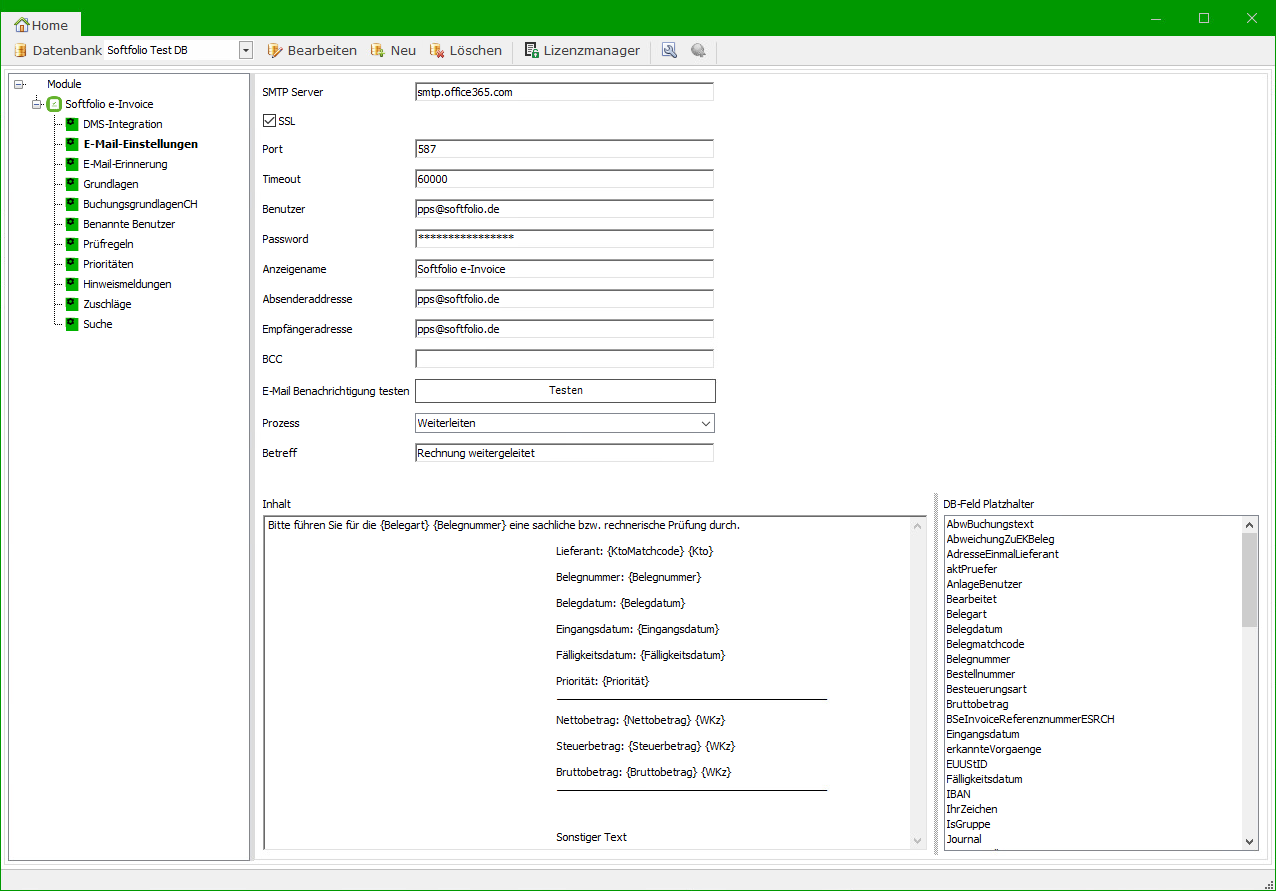Image resolution: width=1276 pixels, height=891 pixels.
Task: Select Fälligkeitsdatum in placeholder list
Action: (x=984, y=779)
